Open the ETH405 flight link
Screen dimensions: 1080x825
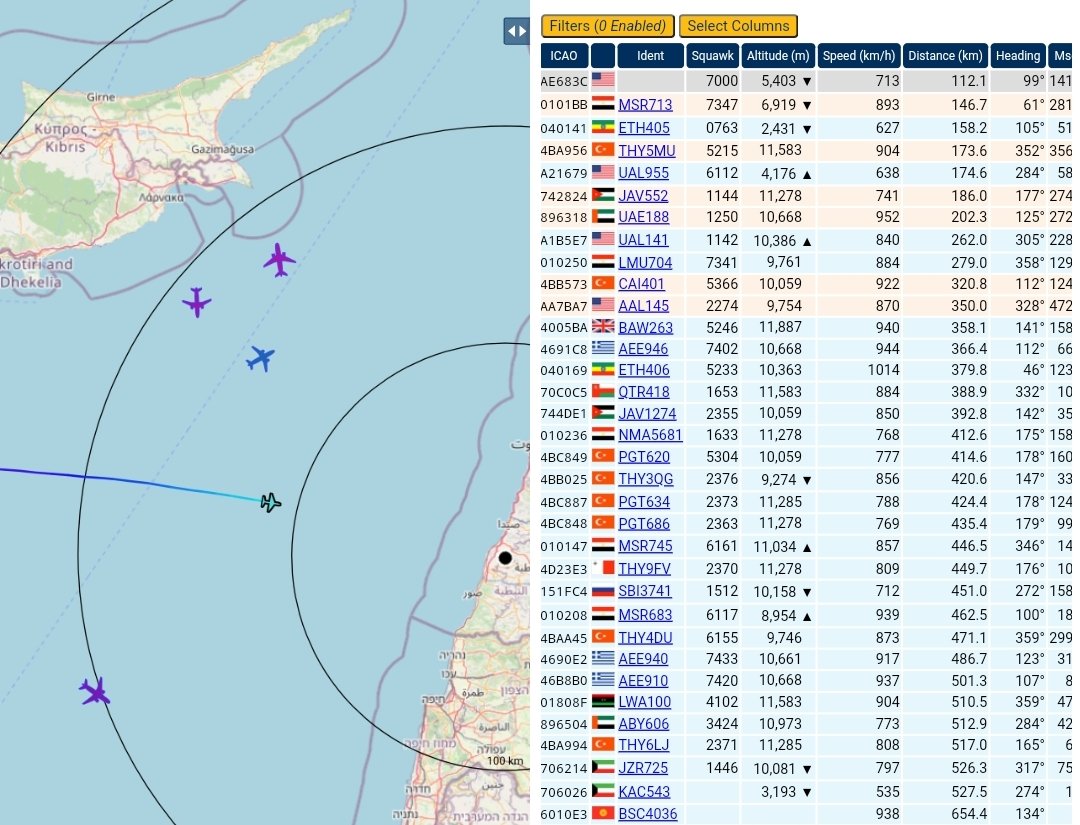click(643, 127)
